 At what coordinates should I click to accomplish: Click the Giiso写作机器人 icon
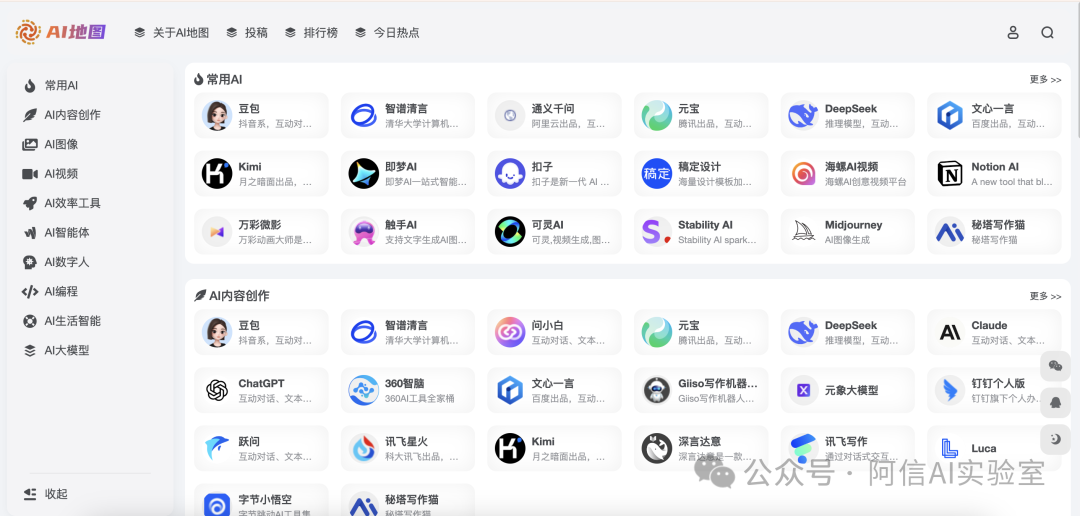[656, 390]
